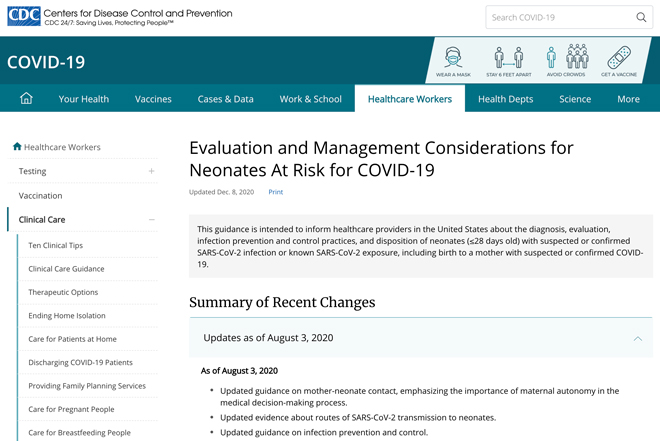The image size is (660, 441).
Task: Open Clinical Care Guidance
Action: (66, 269)
